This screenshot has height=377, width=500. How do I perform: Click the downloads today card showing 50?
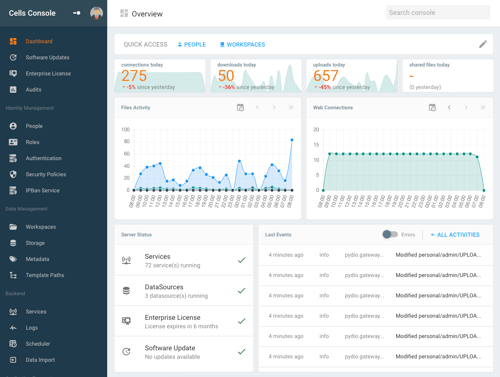(x=256, y=76)
